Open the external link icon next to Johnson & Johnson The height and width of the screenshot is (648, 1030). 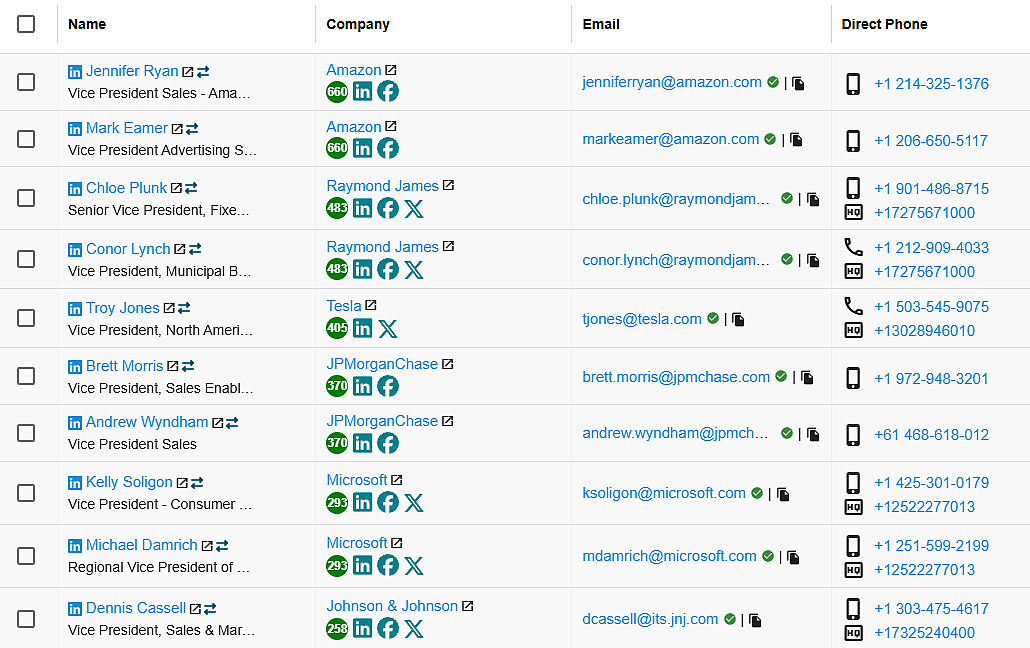pos(467,606)
